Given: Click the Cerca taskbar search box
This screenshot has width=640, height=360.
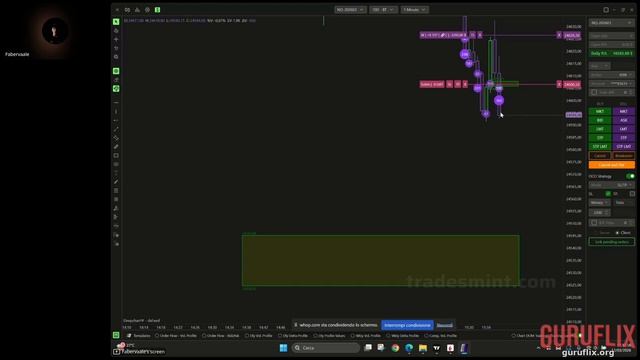Looking at the screenshot, I should [x=326, y=348].
